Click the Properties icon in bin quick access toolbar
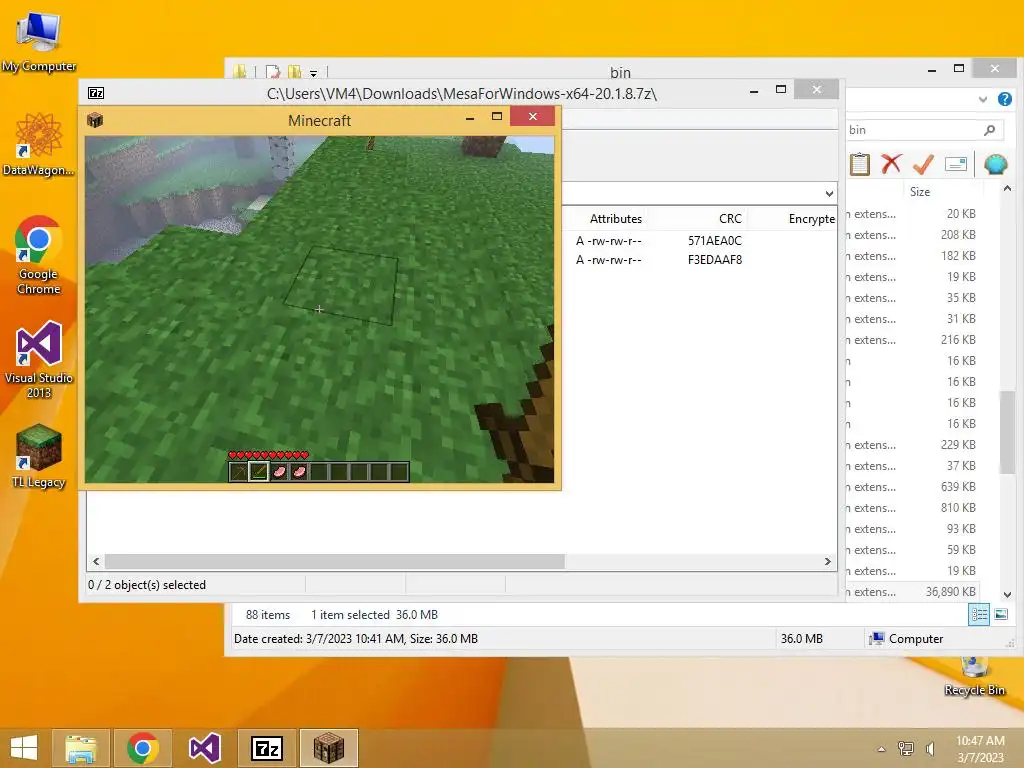Viewport: 1024px width, 768px height. coord(272,72)
